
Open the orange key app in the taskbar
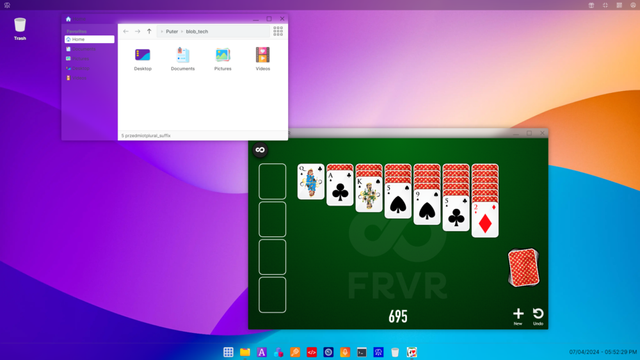click(x=295, y=352)
